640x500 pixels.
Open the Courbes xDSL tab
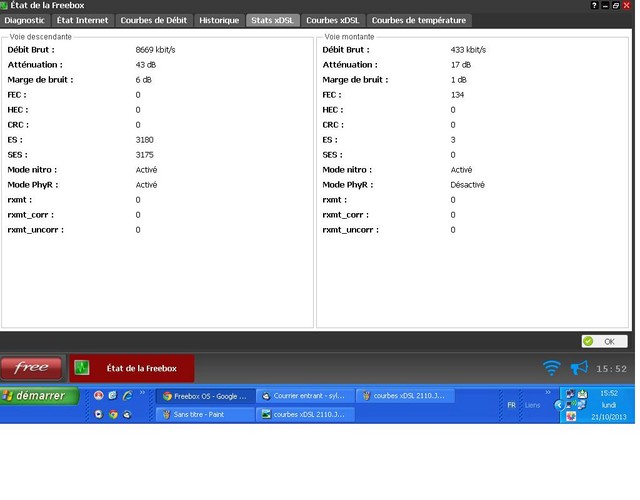(x=333, y=20)
